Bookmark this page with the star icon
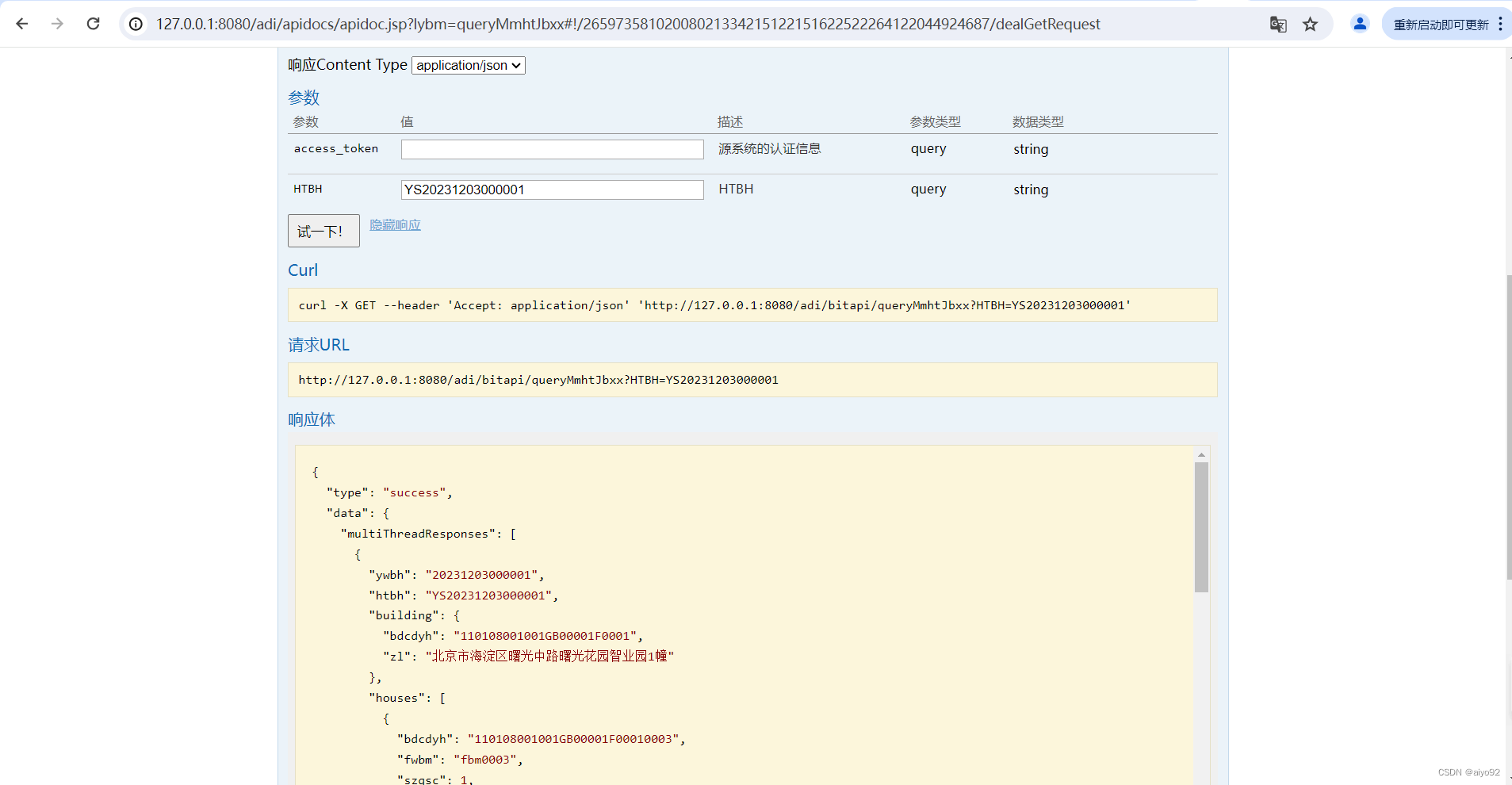The height and width of the screenshot is (785, 1512). click(1310, 24)
